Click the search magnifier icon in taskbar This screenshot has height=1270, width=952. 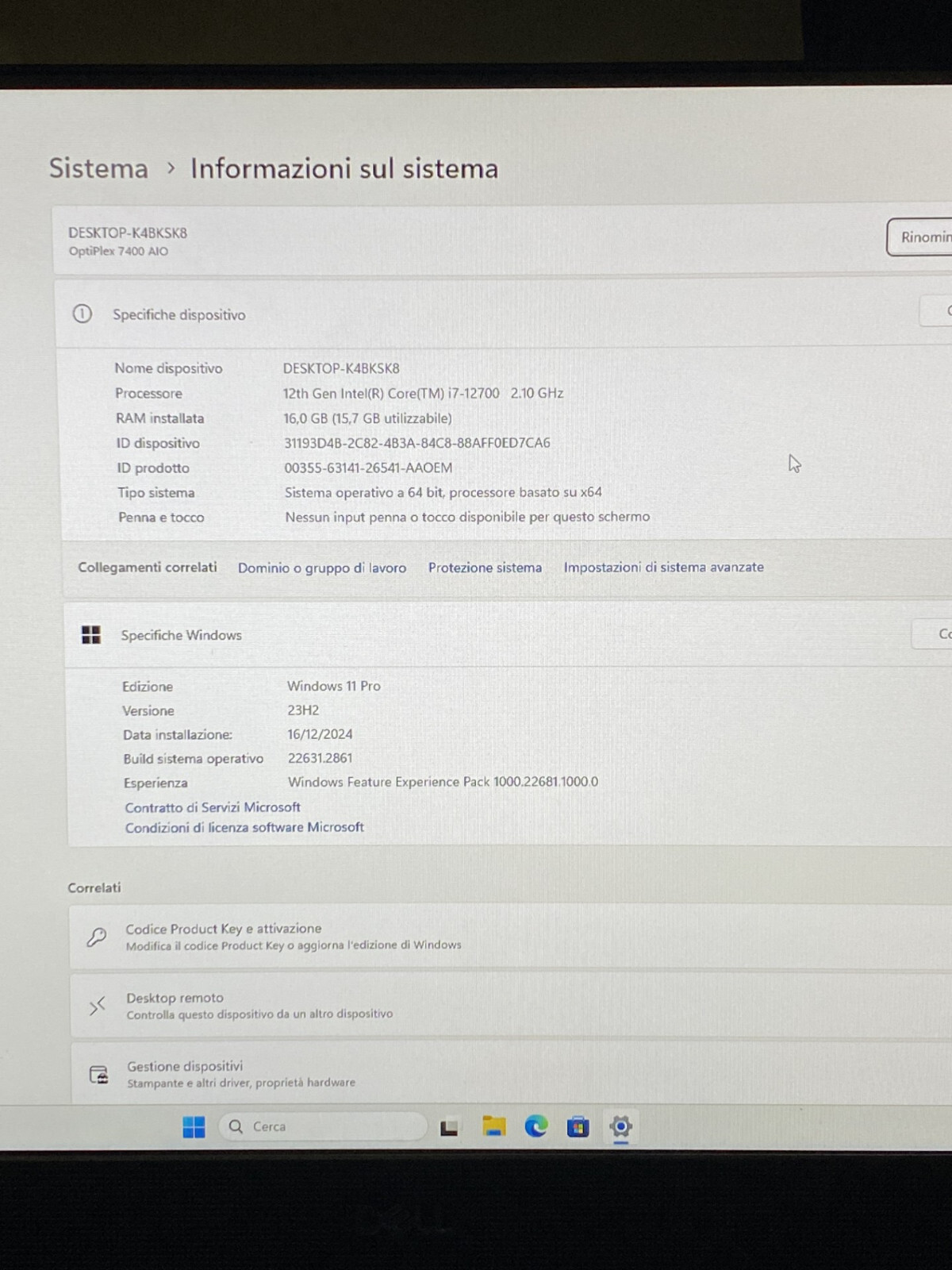pyautogui.click(x=236, y=1126)
